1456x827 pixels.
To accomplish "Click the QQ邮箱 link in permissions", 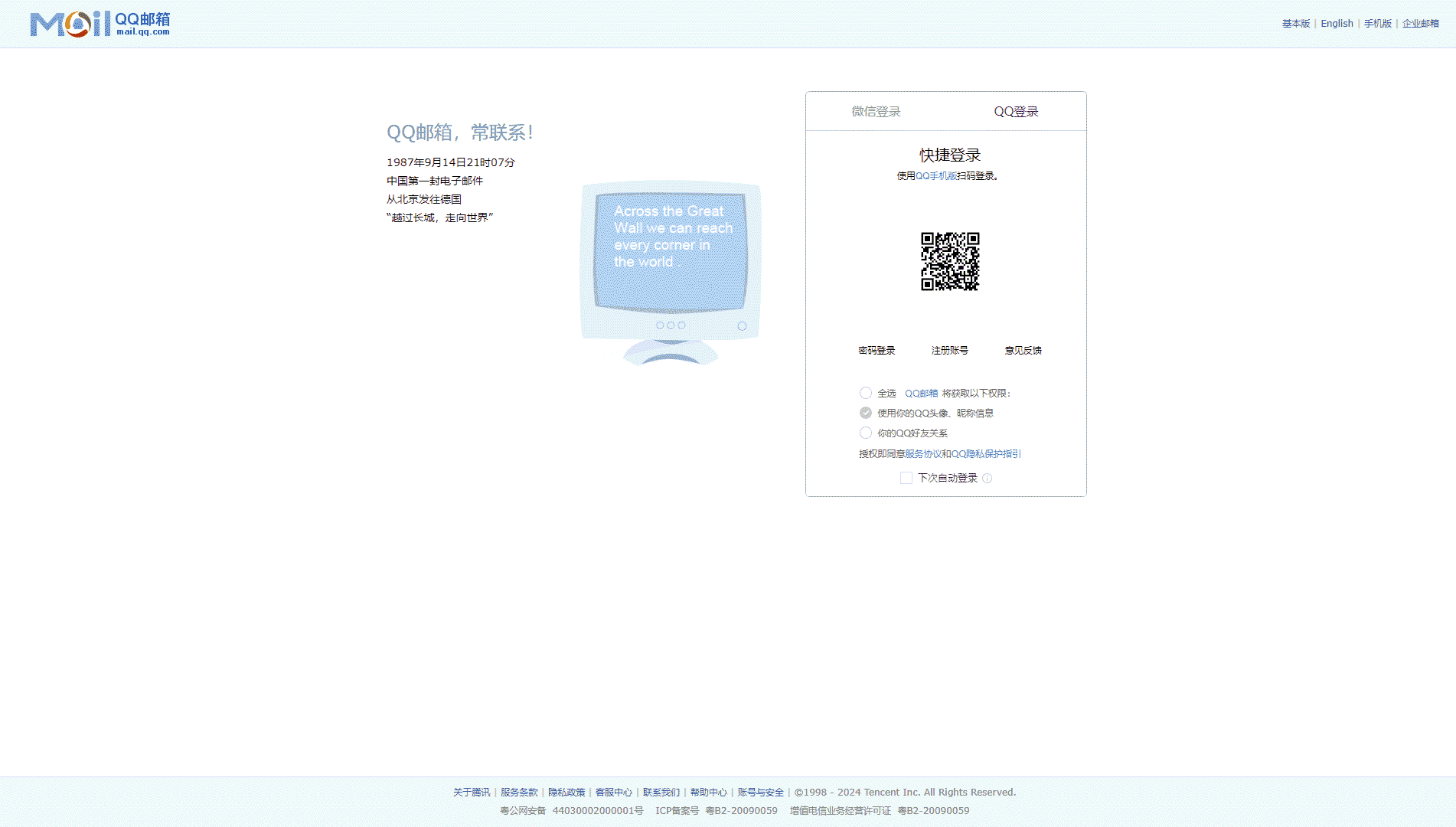I will (921, 394).
